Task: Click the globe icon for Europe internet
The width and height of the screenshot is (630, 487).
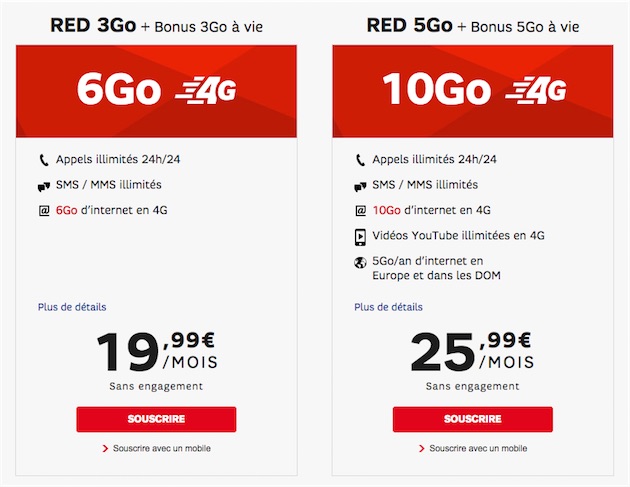Action: pos(360,263)
